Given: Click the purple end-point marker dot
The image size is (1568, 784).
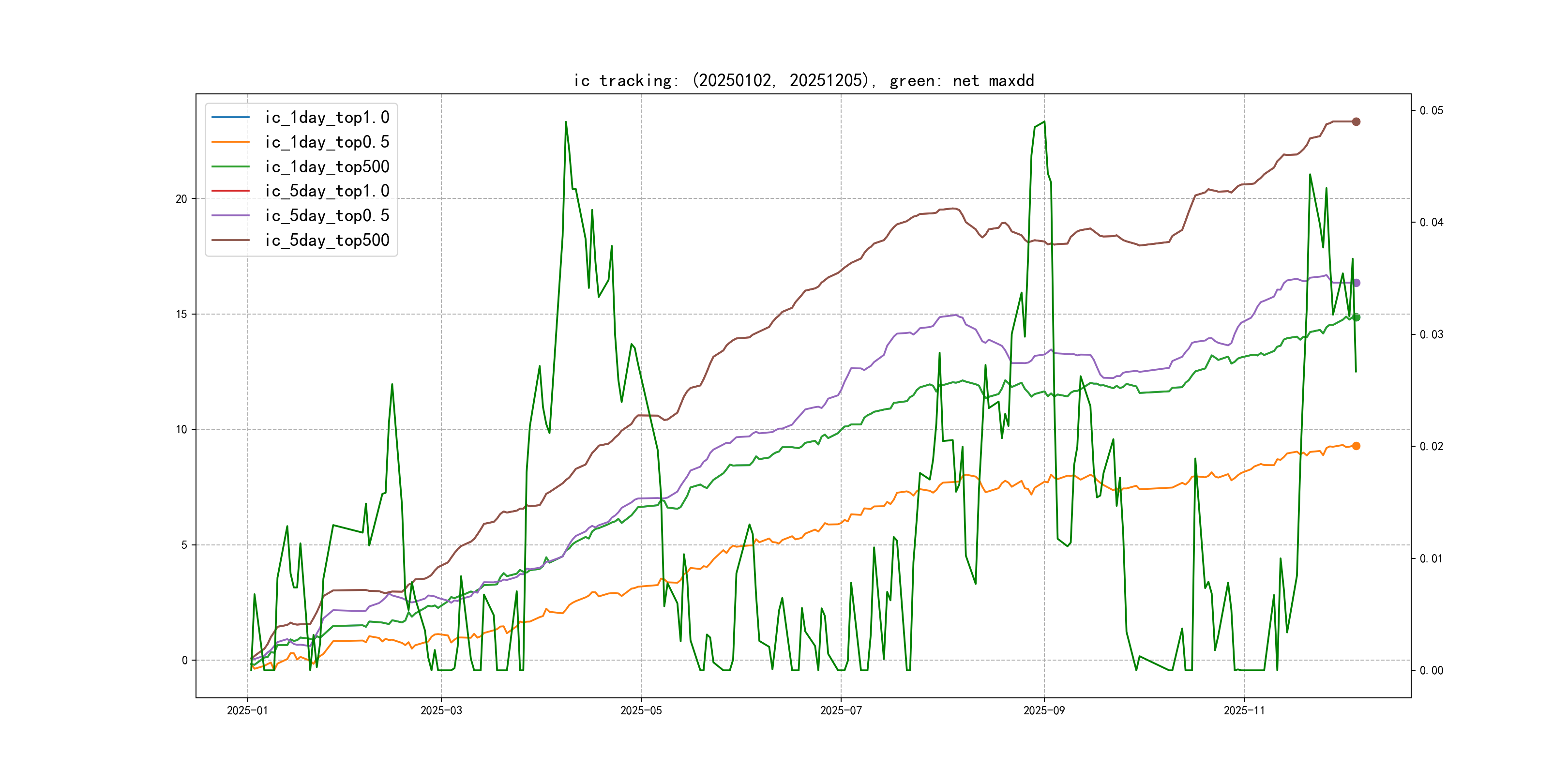Looking at the screenshot, I should pyautogui.click(x=1356, y=283).
